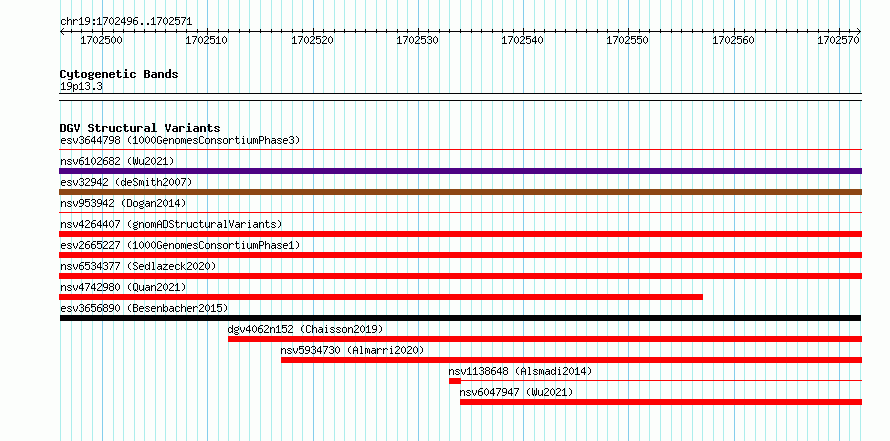Click the red nsv6534377 variant bar
The image size is (890, 441).
point(460,276)
